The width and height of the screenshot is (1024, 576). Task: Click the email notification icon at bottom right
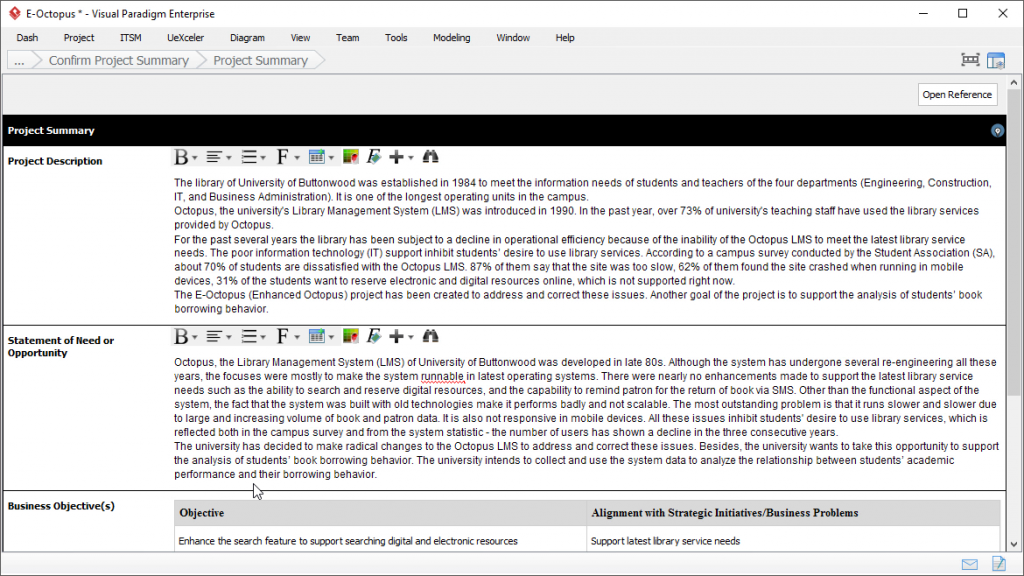[x=969, y=564]
